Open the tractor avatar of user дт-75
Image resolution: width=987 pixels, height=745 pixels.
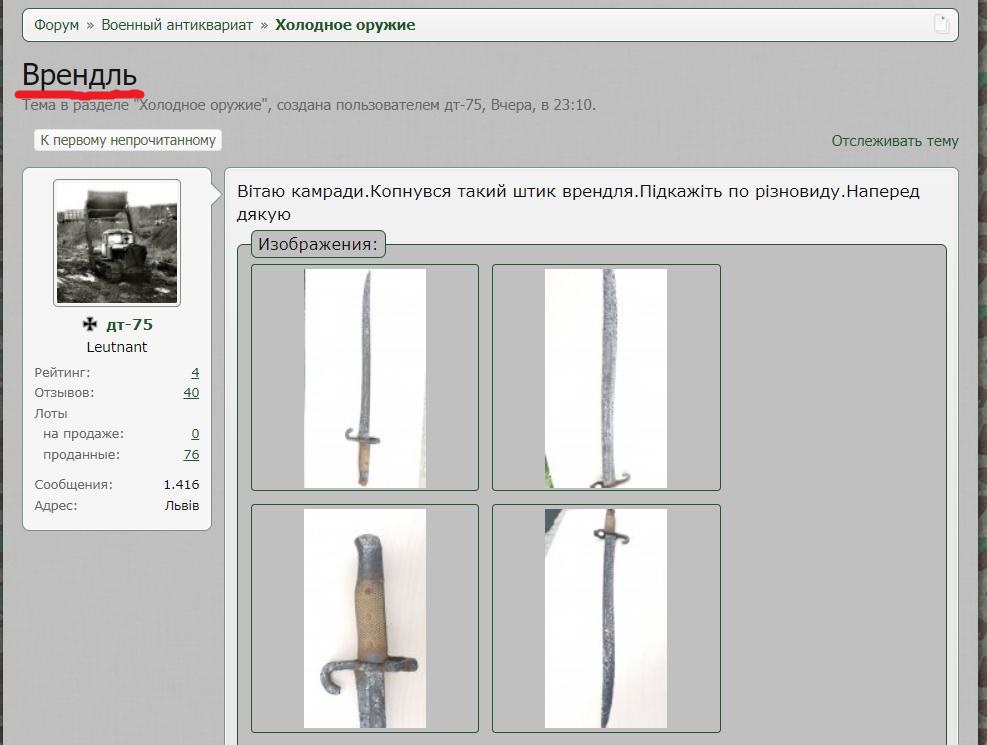pos(117,242)
